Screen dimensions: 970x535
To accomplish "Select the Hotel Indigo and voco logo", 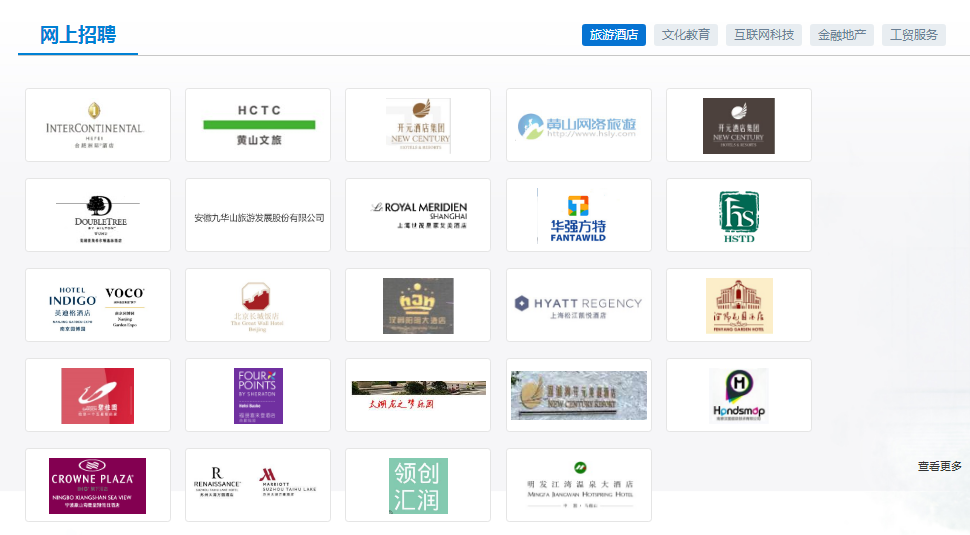I will [97, 305].
